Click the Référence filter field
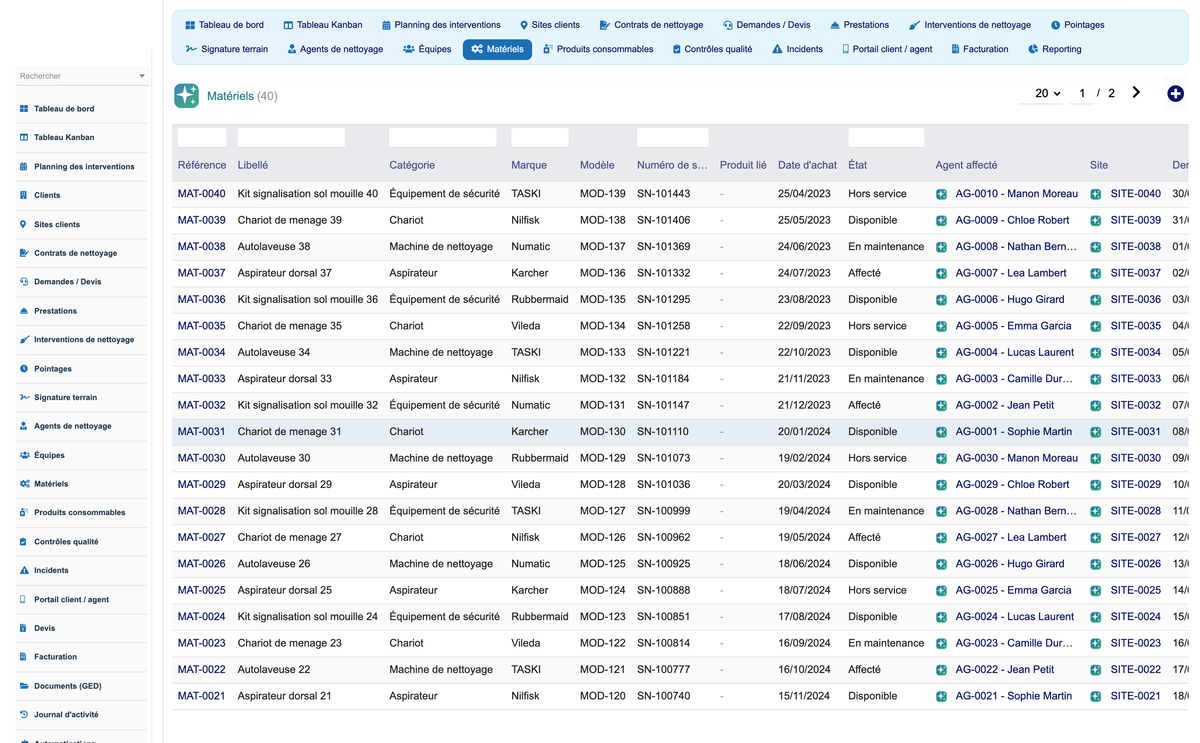Screen dimensions: 1200x743 click(202, 137)
